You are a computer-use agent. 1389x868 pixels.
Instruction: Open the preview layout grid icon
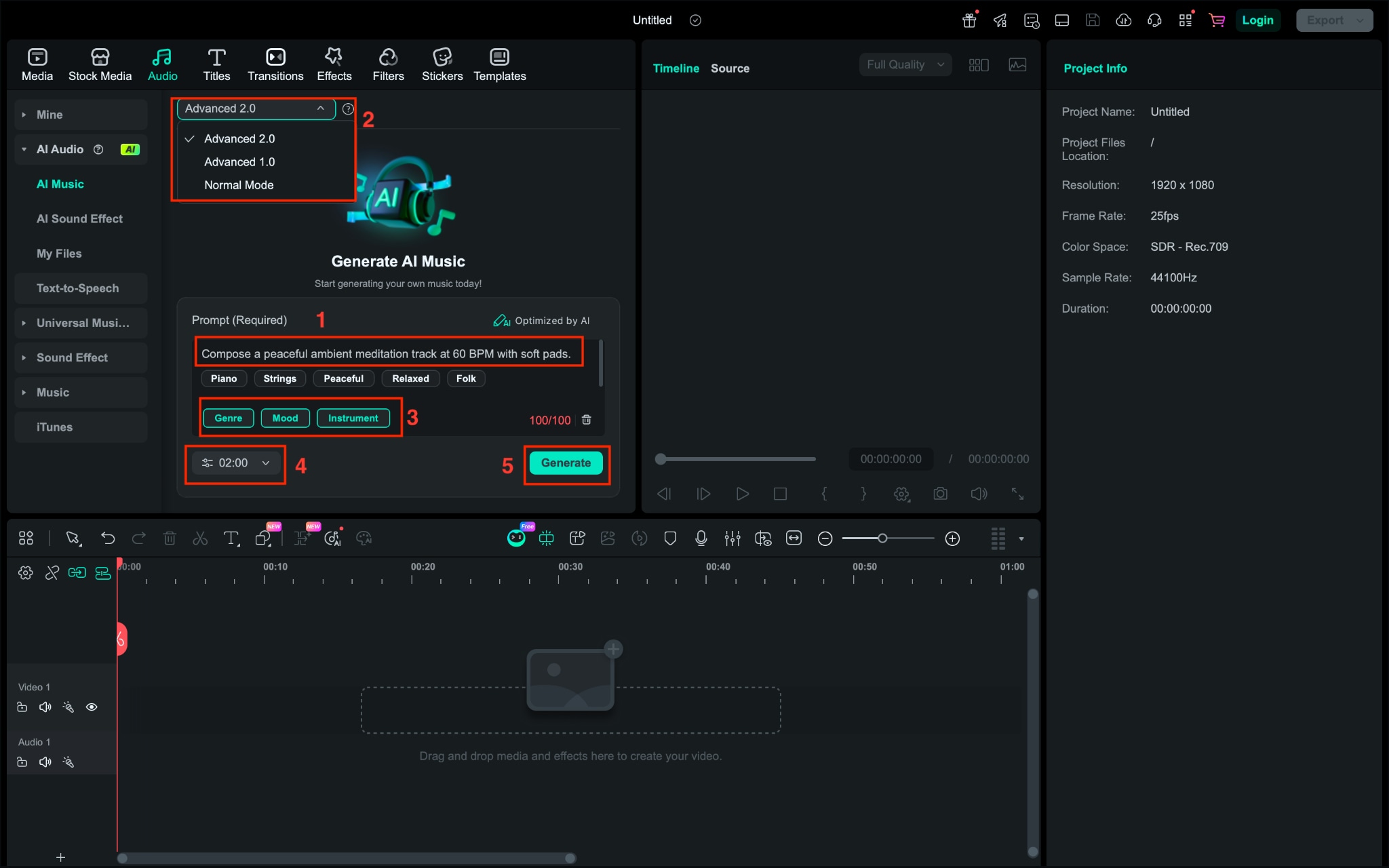pos(979,65)
